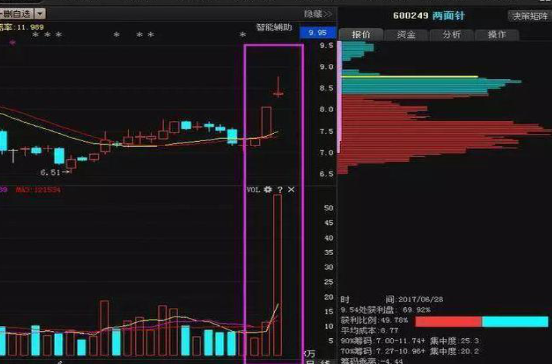Select the 70%筹码 7.27-10.96 line
This screenshot has width=552, height=364.
click(x=383, y=351)
